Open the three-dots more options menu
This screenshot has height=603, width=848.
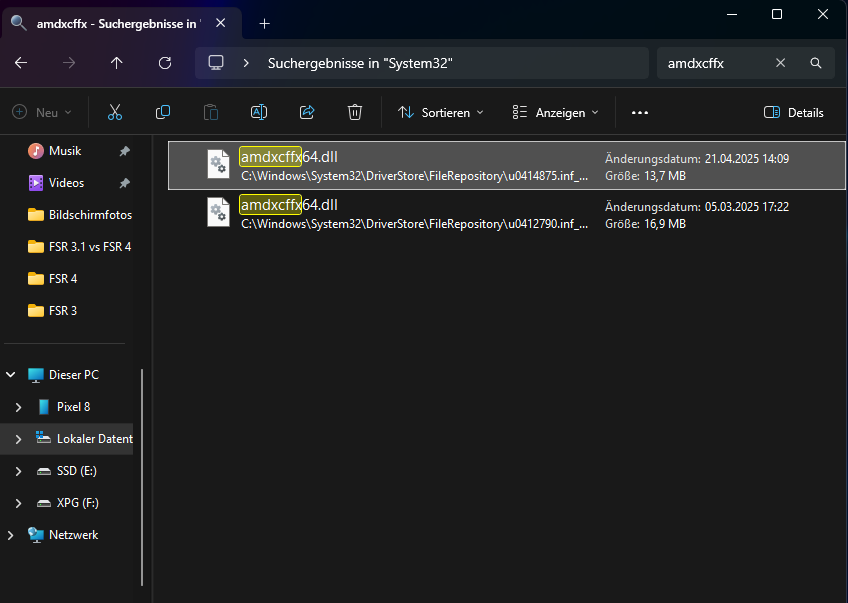coord(640,112)
